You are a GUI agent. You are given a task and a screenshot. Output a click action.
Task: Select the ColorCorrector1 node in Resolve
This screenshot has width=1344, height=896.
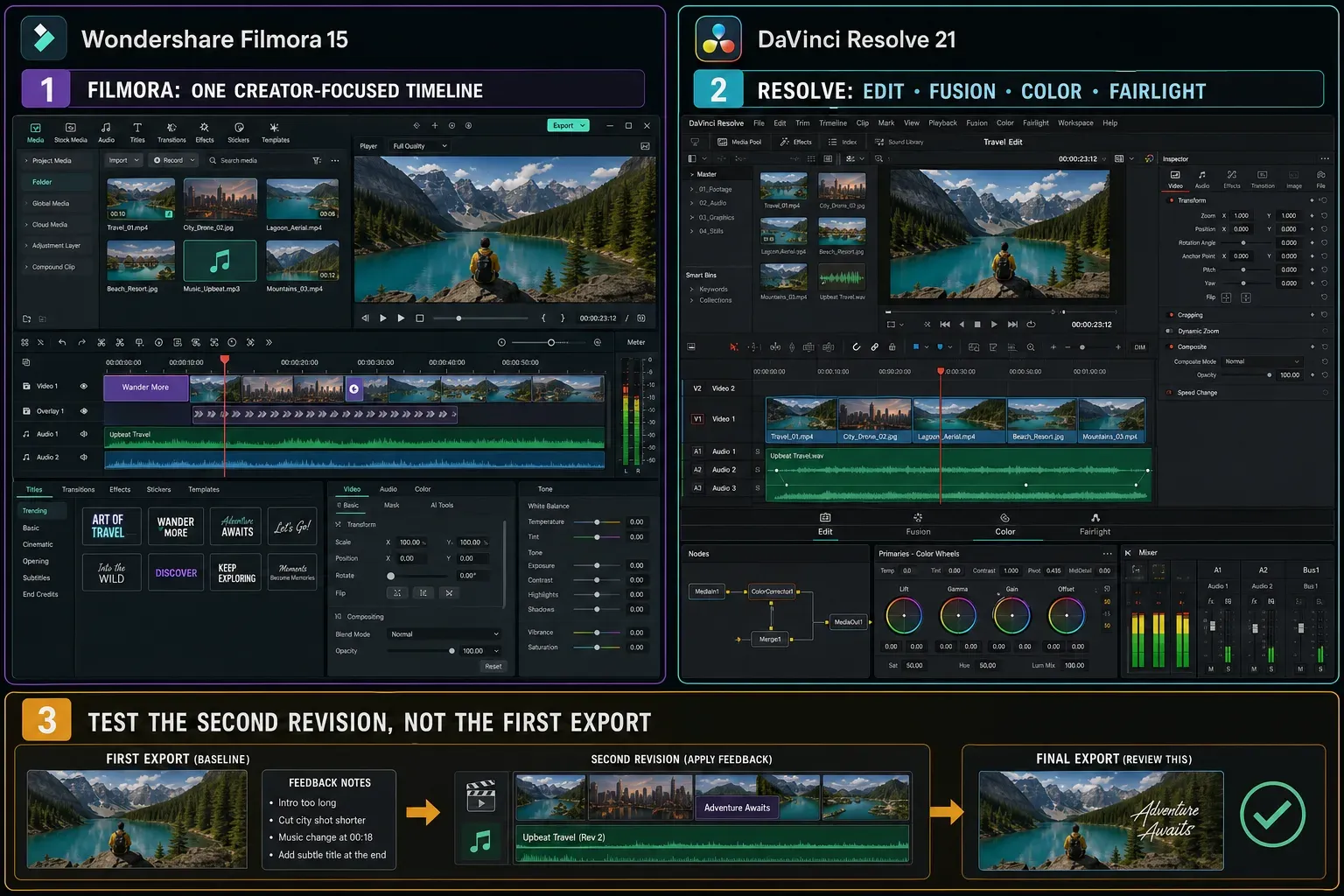point(772,591)
